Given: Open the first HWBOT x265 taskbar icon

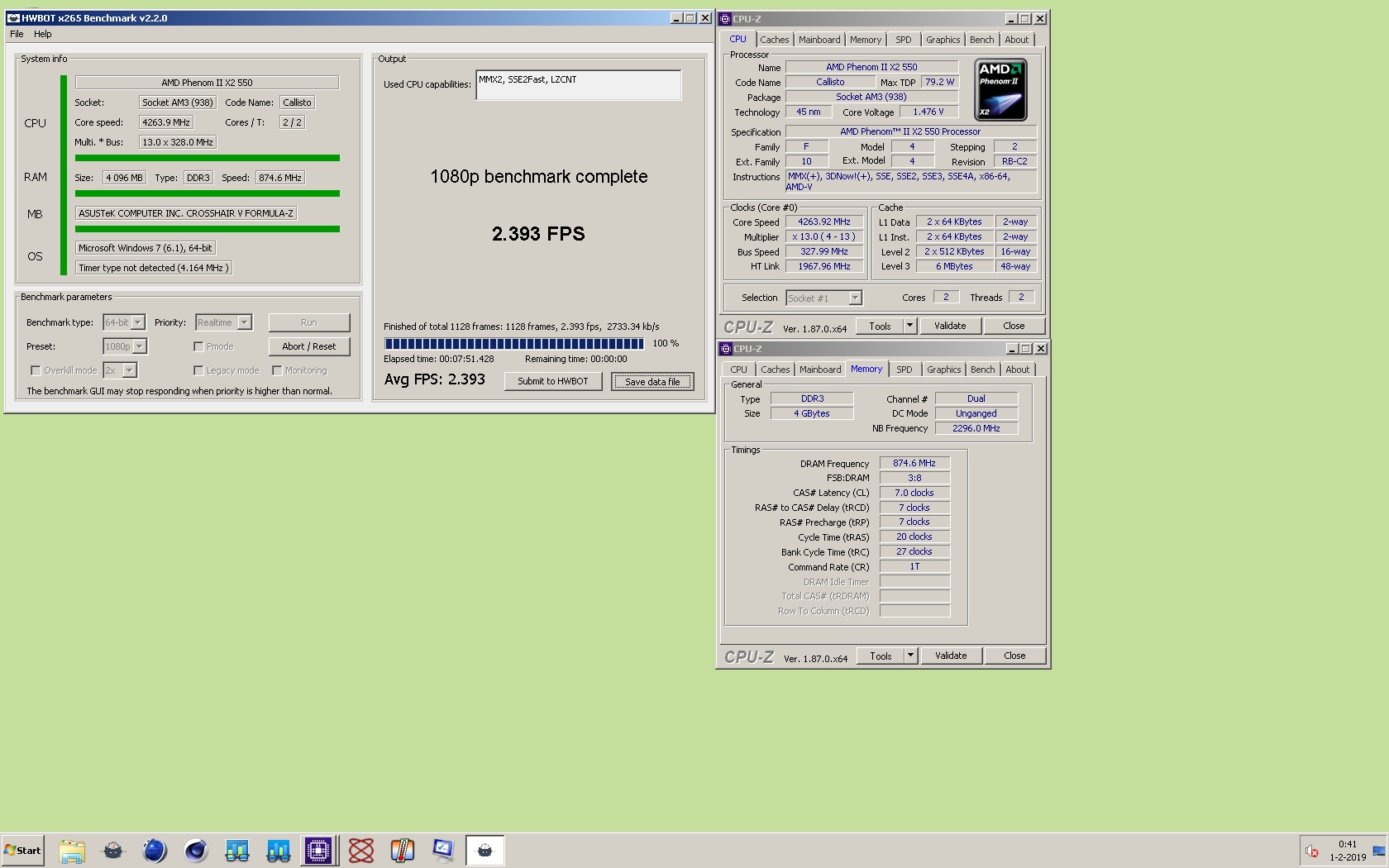Looking at the screenshot, I should [x=113, y=850].
